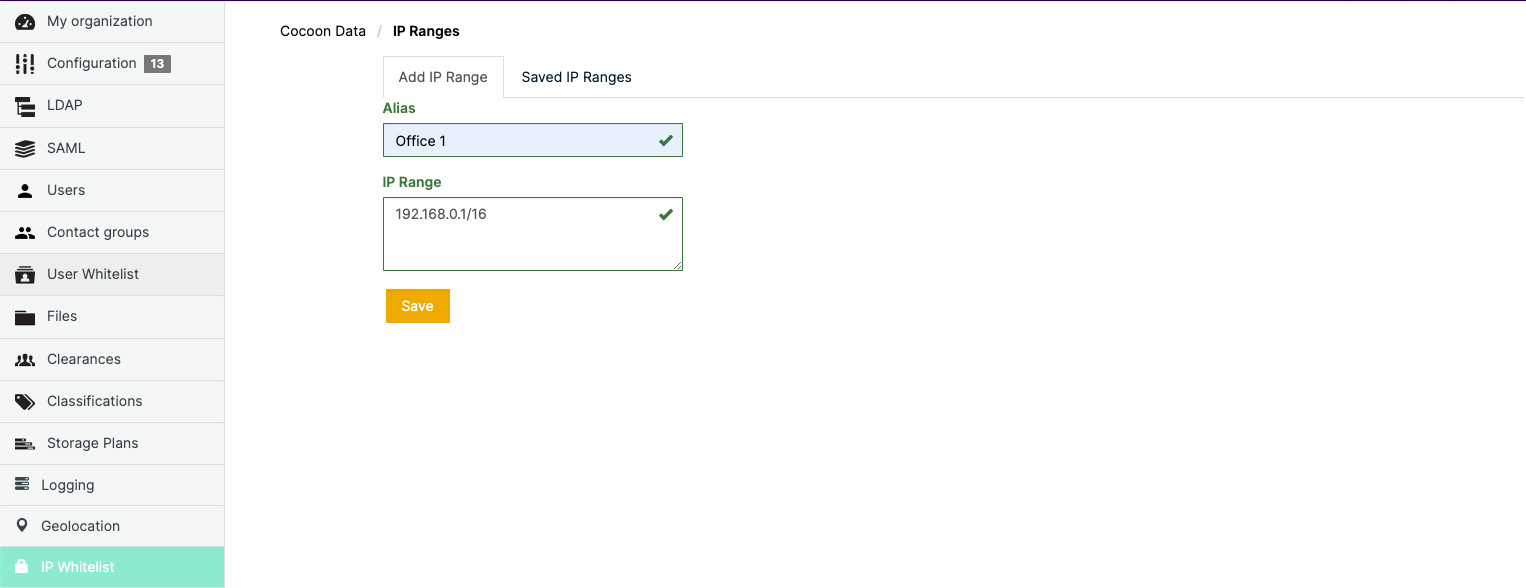This screenshot has height=588, width=1526.
Task: Click the Storage Plans icon
Action: 25,443
